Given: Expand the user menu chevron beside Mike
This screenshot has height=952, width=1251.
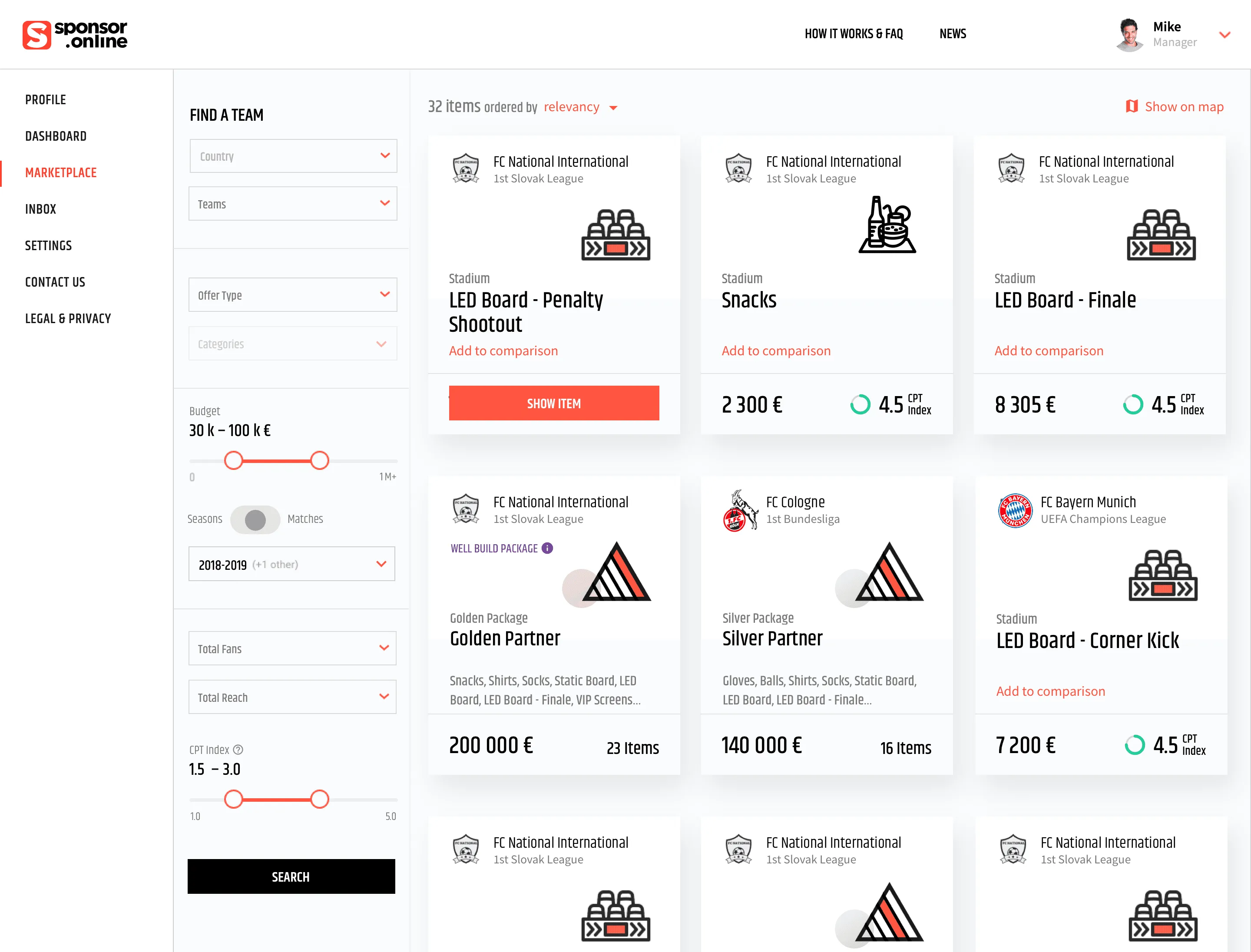Looking at the screenshot, I should [x=1225, y=35].
